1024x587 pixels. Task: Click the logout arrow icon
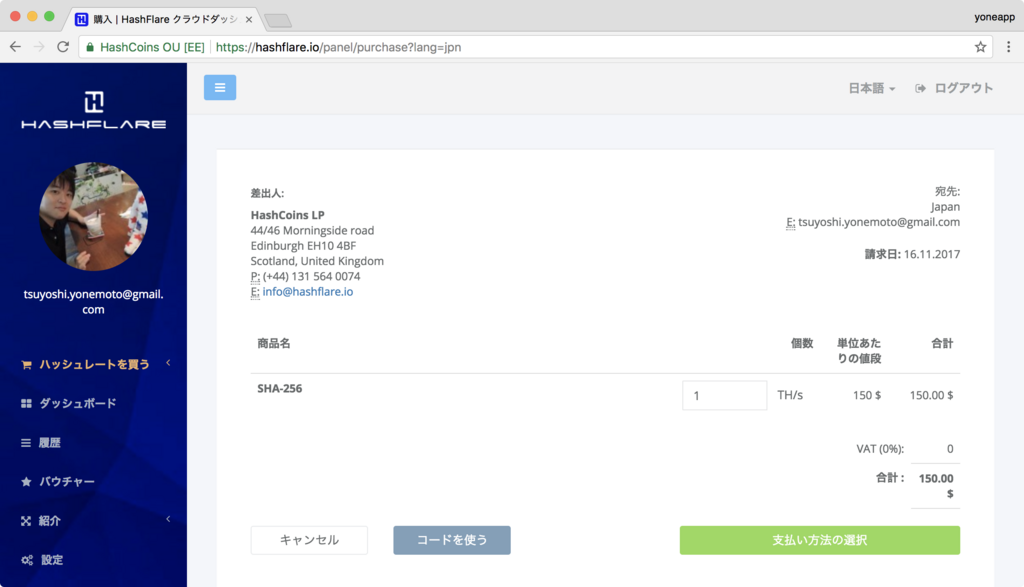point(920,88)
